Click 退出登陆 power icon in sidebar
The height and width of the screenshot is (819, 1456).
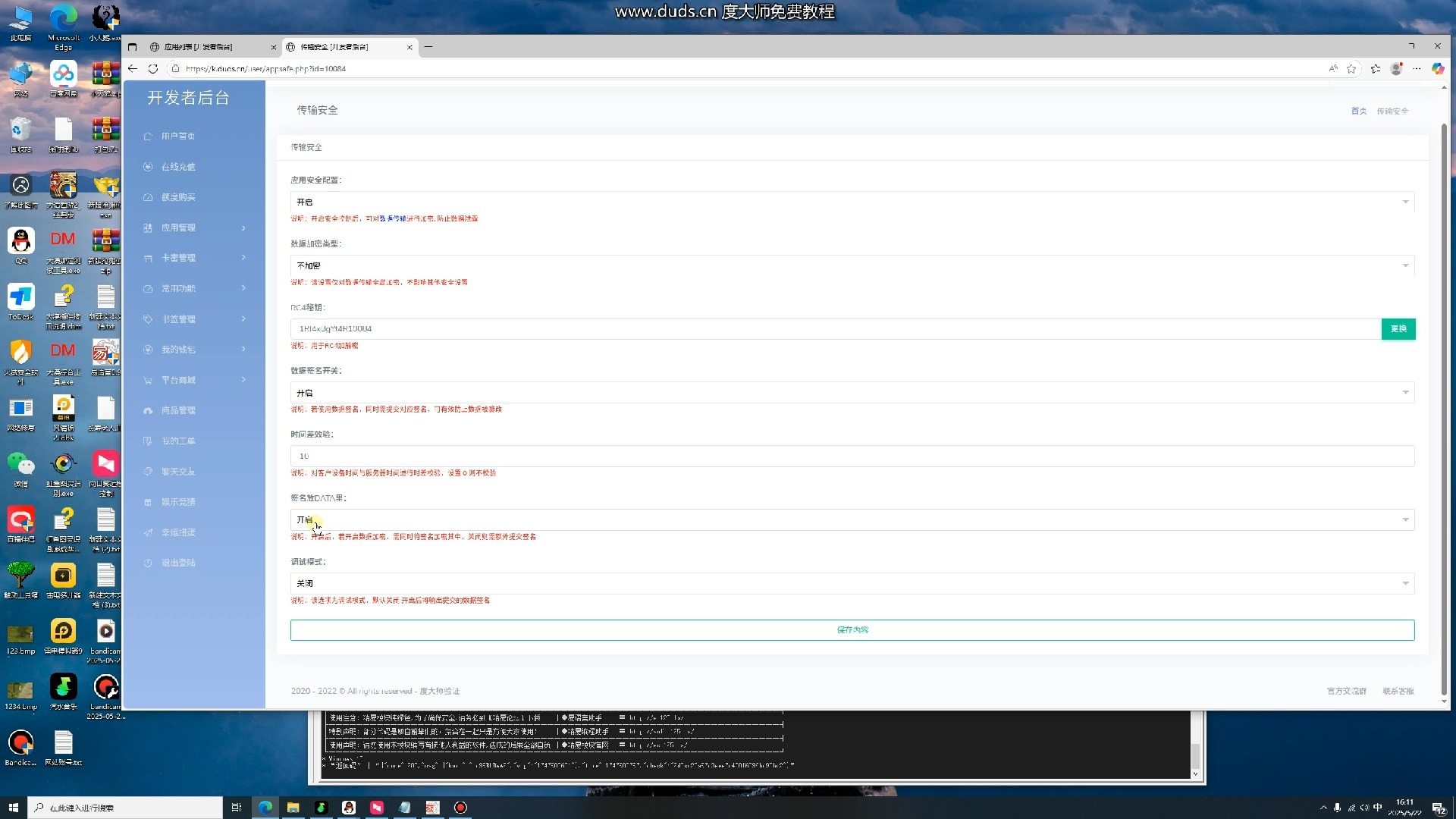tap(148, 563)
